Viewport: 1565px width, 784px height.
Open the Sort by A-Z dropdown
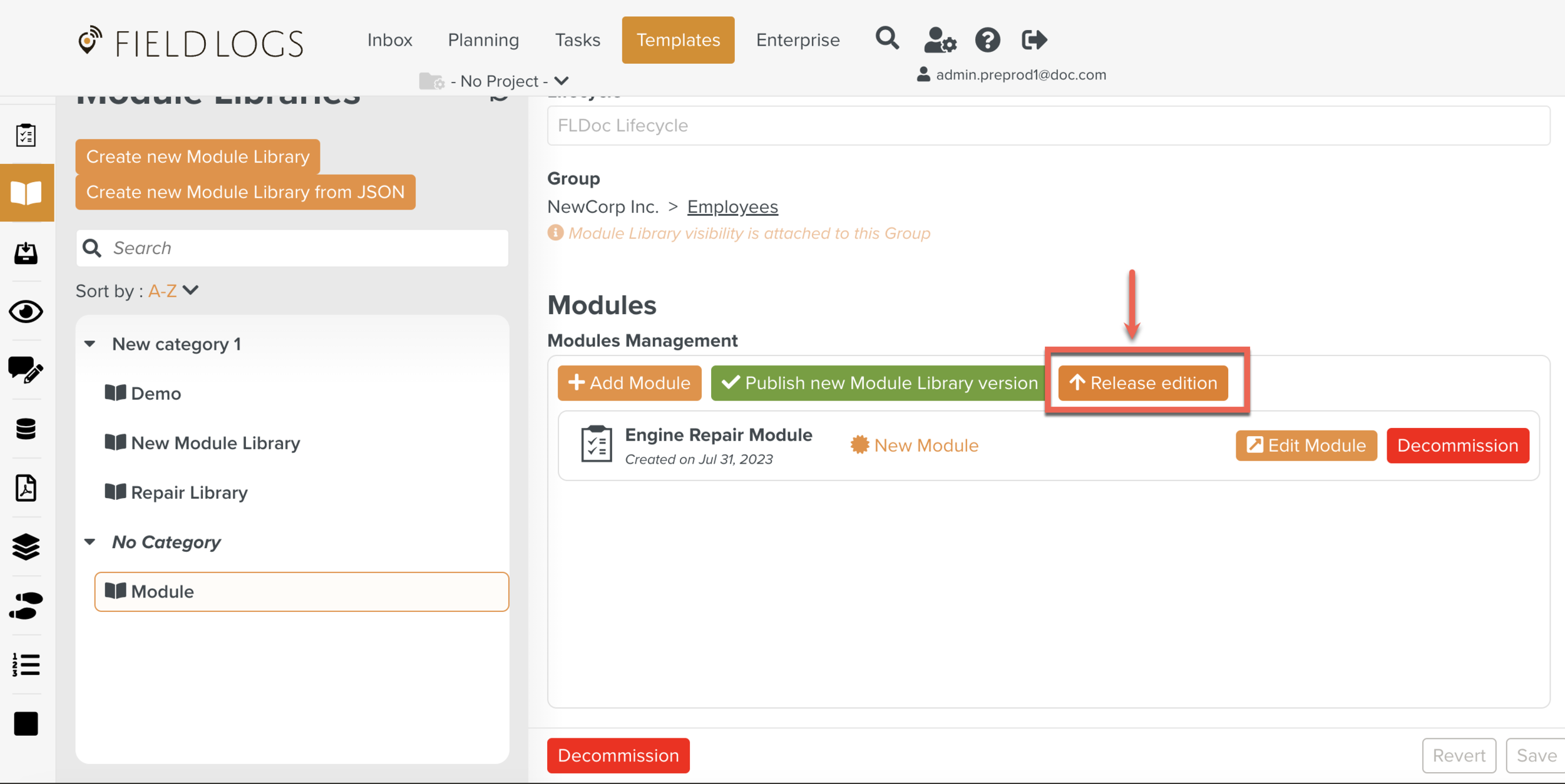(173, 291)
